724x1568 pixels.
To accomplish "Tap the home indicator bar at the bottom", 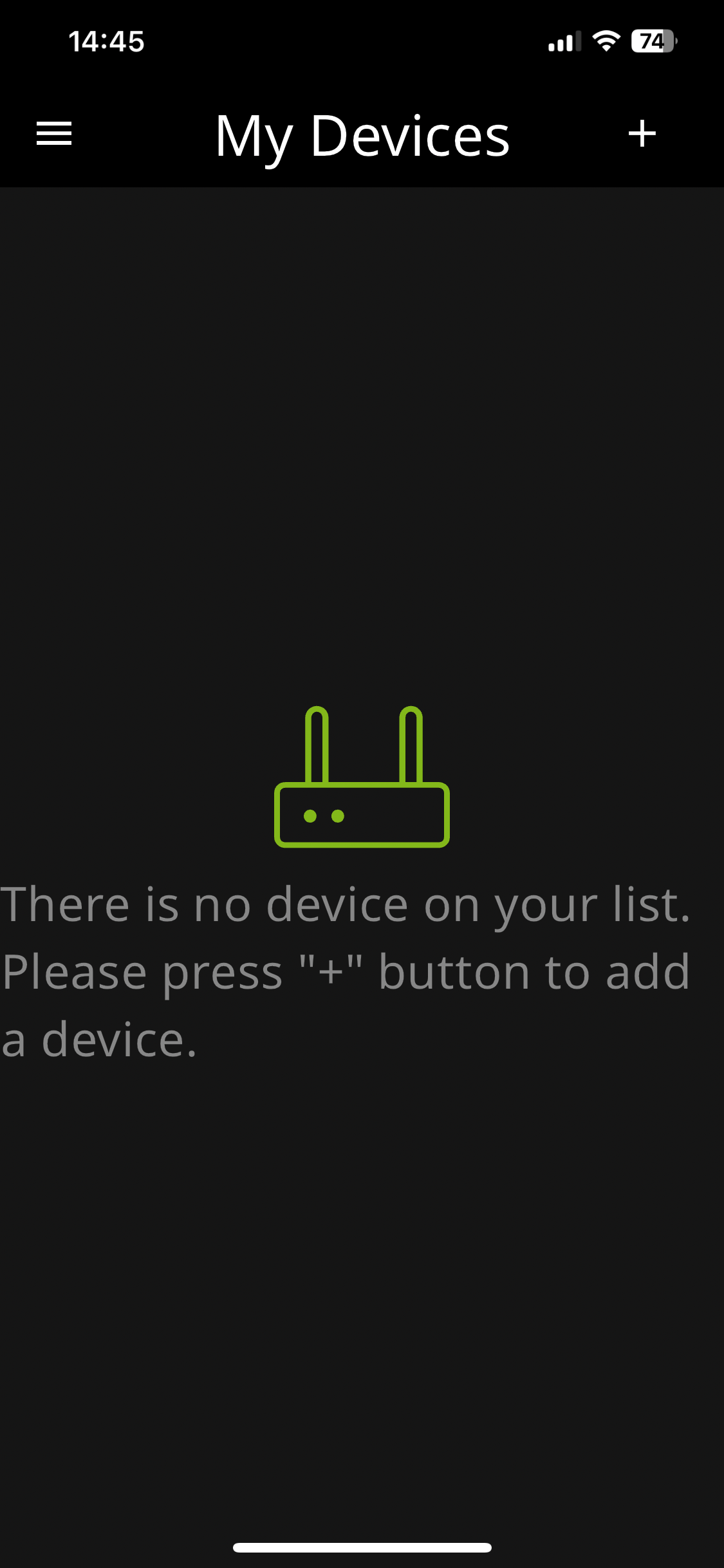I will [362, 1547].
